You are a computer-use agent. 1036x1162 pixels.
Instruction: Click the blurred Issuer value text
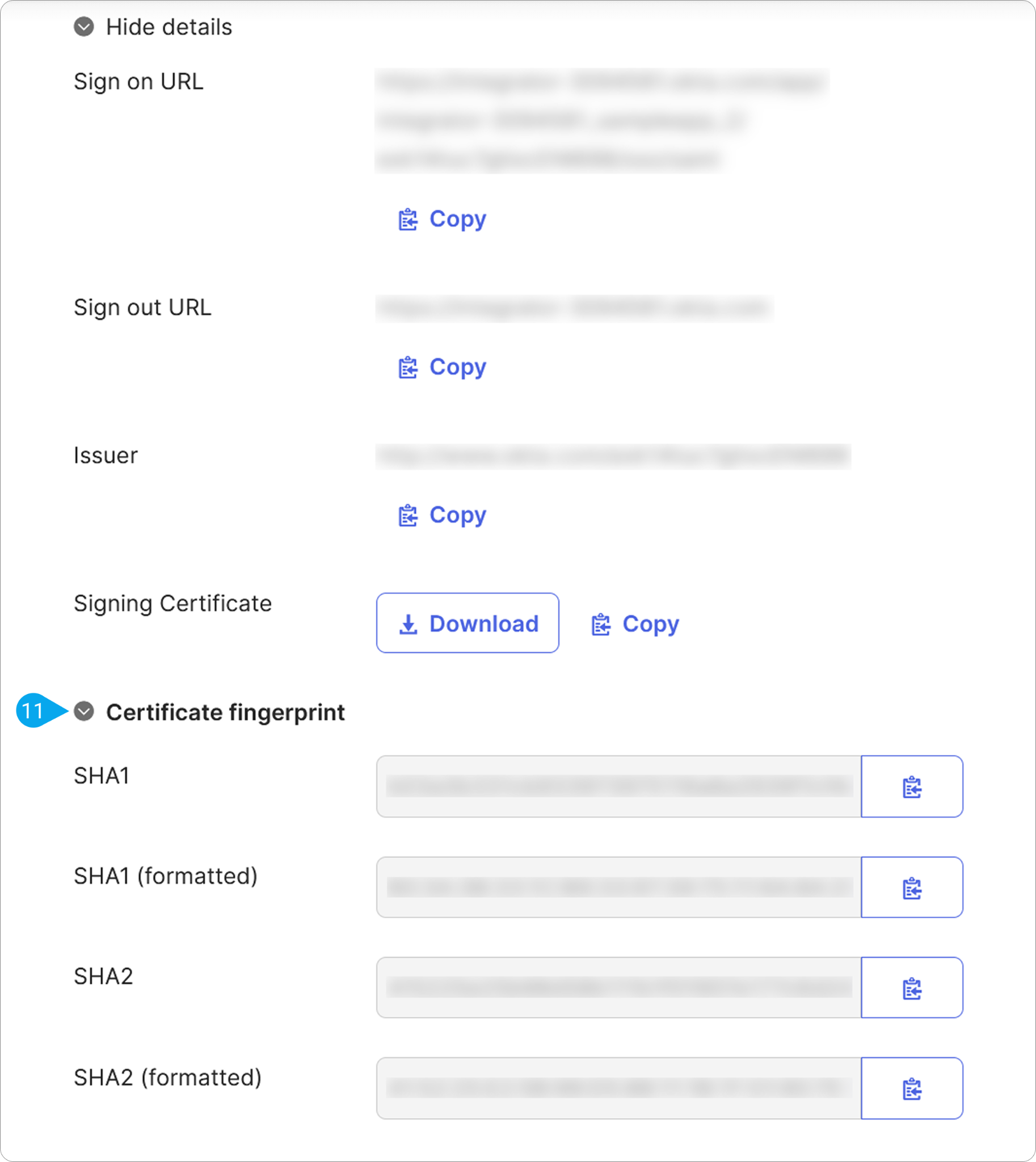[613, 456]
